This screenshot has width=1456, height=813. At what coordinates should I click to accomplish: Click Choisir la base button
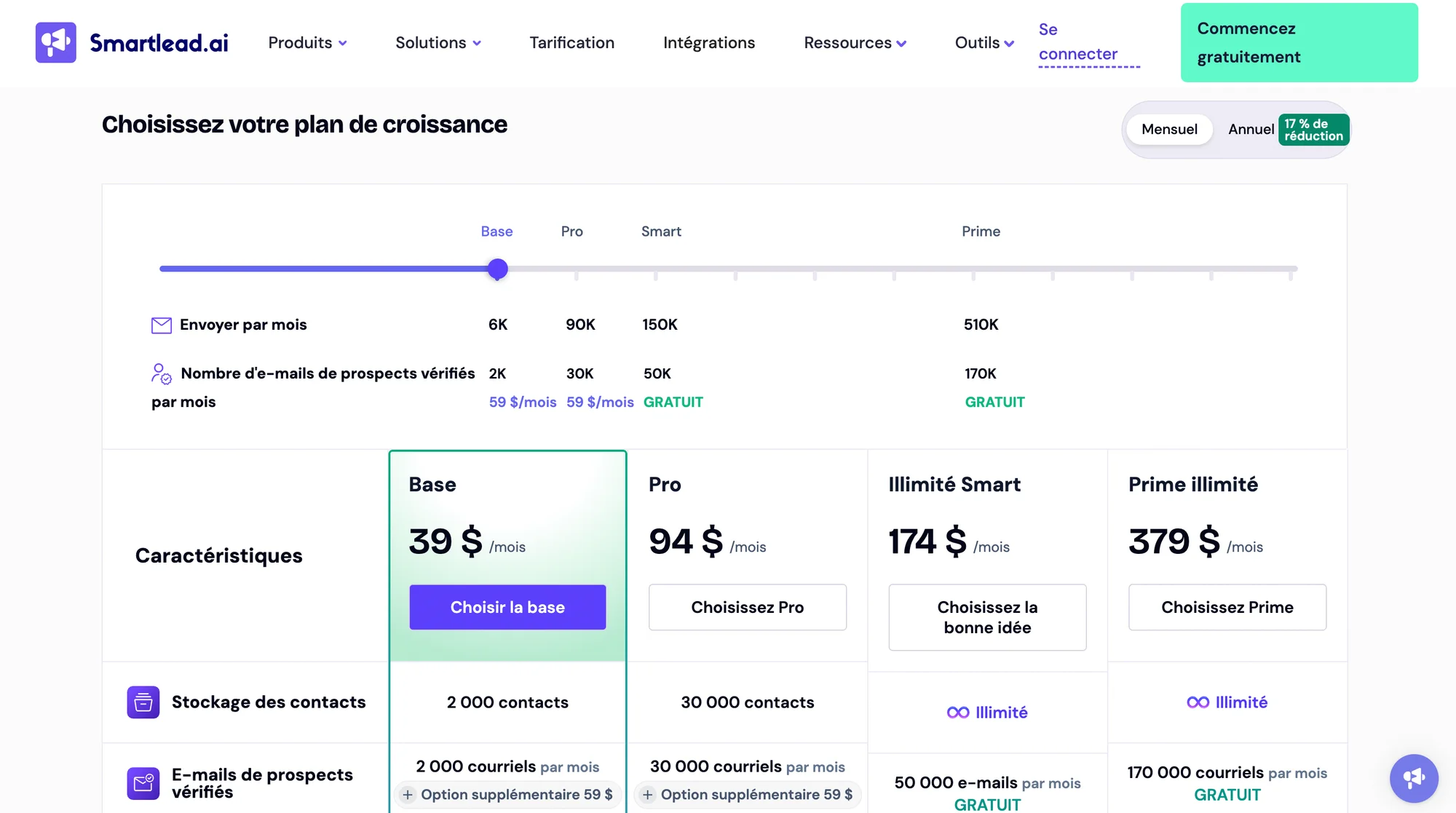[507, 607]
